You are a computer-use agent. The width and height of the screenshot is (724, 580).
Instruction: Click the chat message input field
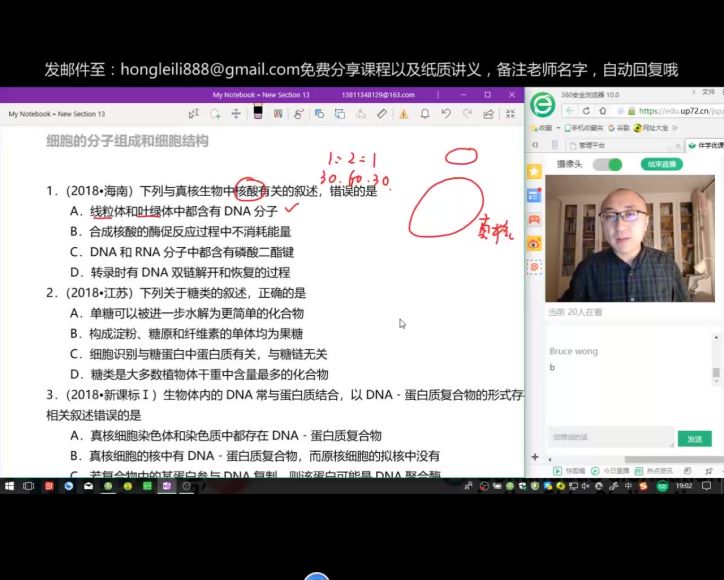pyautogui.click(x=611, y=437)
